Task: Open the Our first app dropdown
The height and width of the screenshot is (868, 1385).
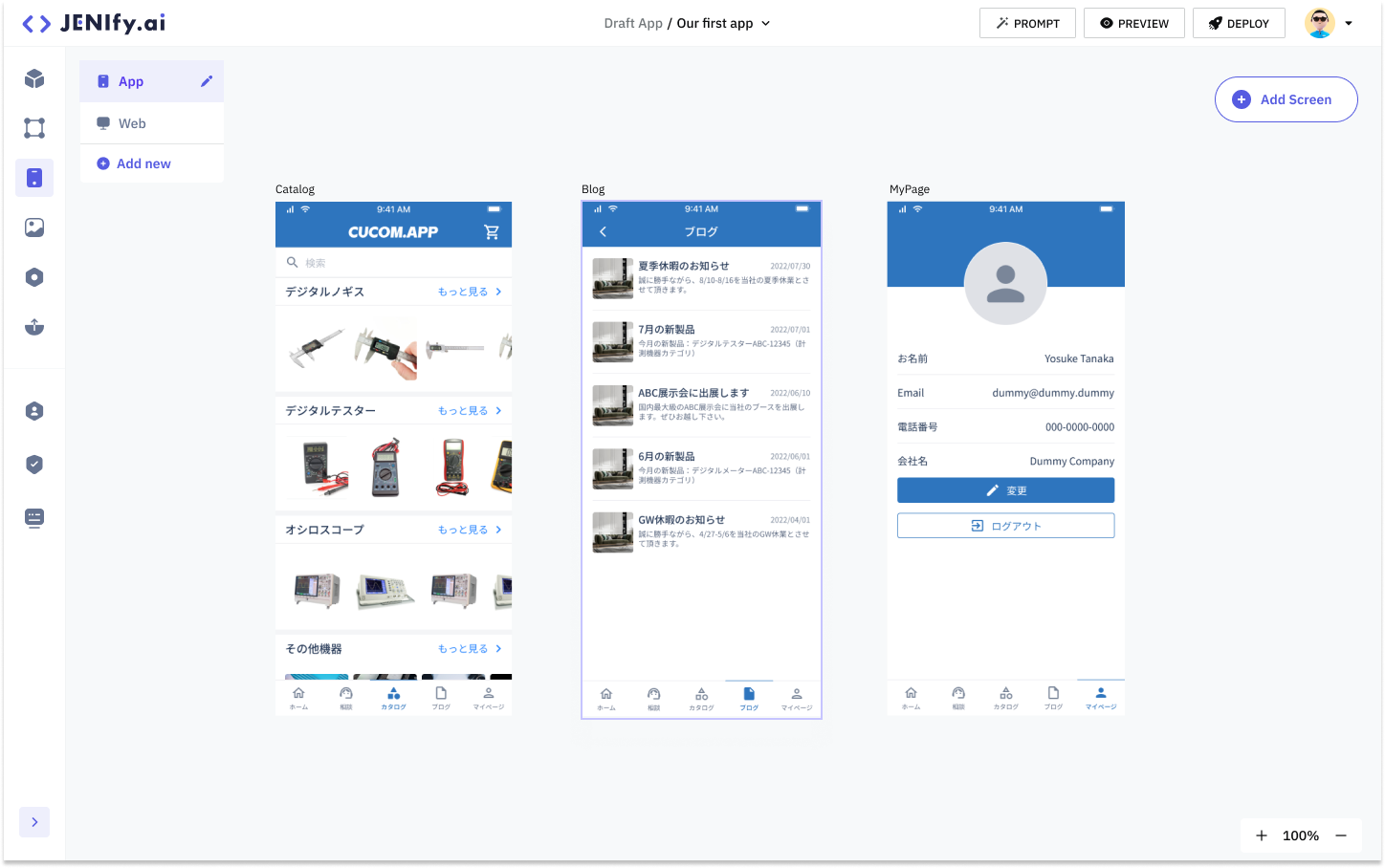Action: pyautogui.click(x=723, y=23)
